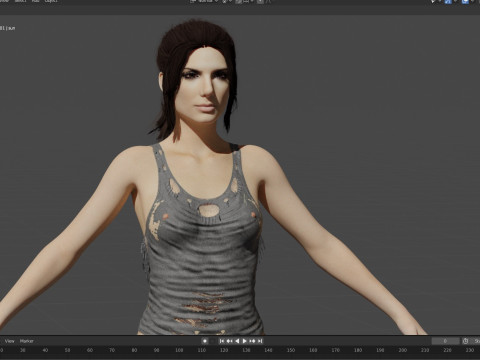480x360 pixels.
Task: Toggle the preview range clock icon
Action: coord(465,341)
